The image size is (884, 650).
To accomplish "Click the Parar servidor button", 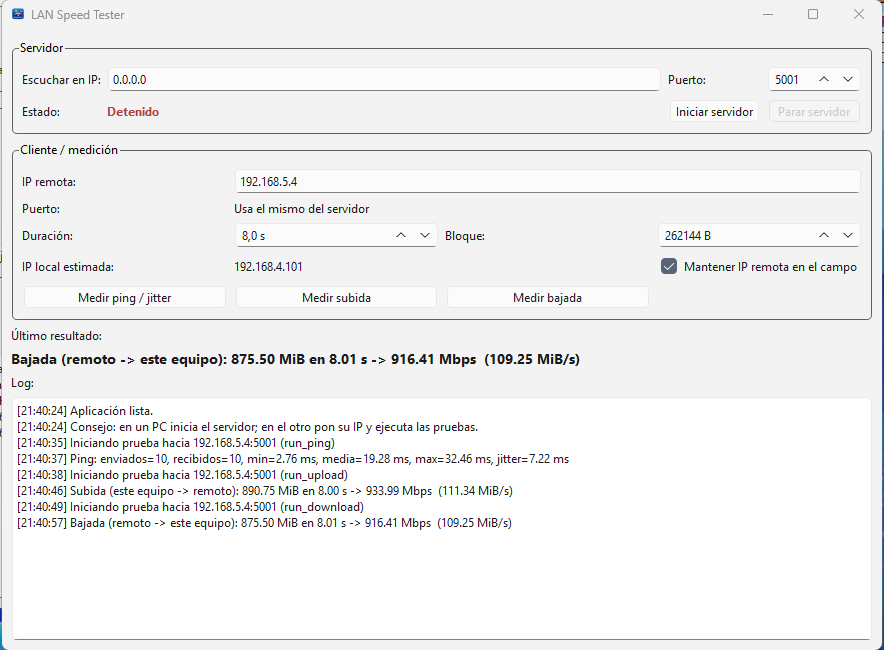I will (813, 112).
